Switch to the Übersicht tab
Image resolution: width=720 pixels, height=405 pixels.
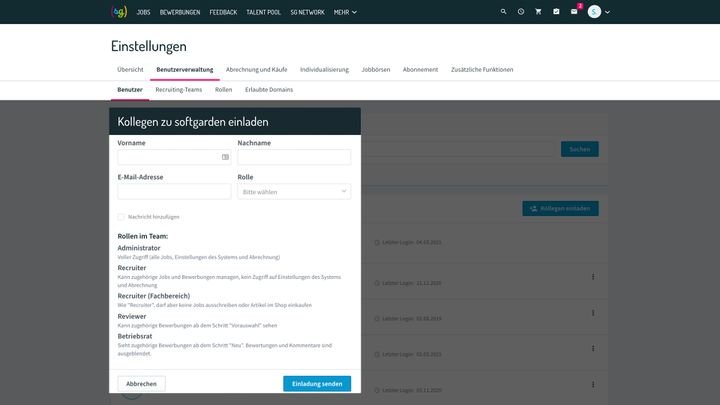130,70
